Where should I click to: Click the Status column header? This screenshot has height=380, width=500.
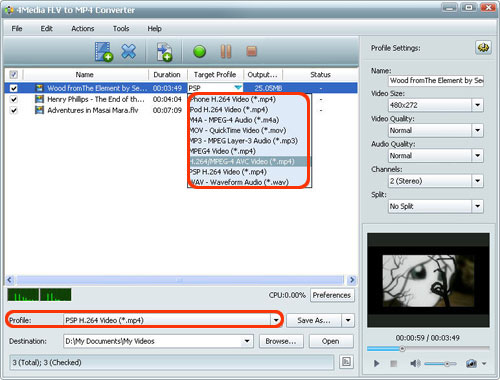(320, 74)
